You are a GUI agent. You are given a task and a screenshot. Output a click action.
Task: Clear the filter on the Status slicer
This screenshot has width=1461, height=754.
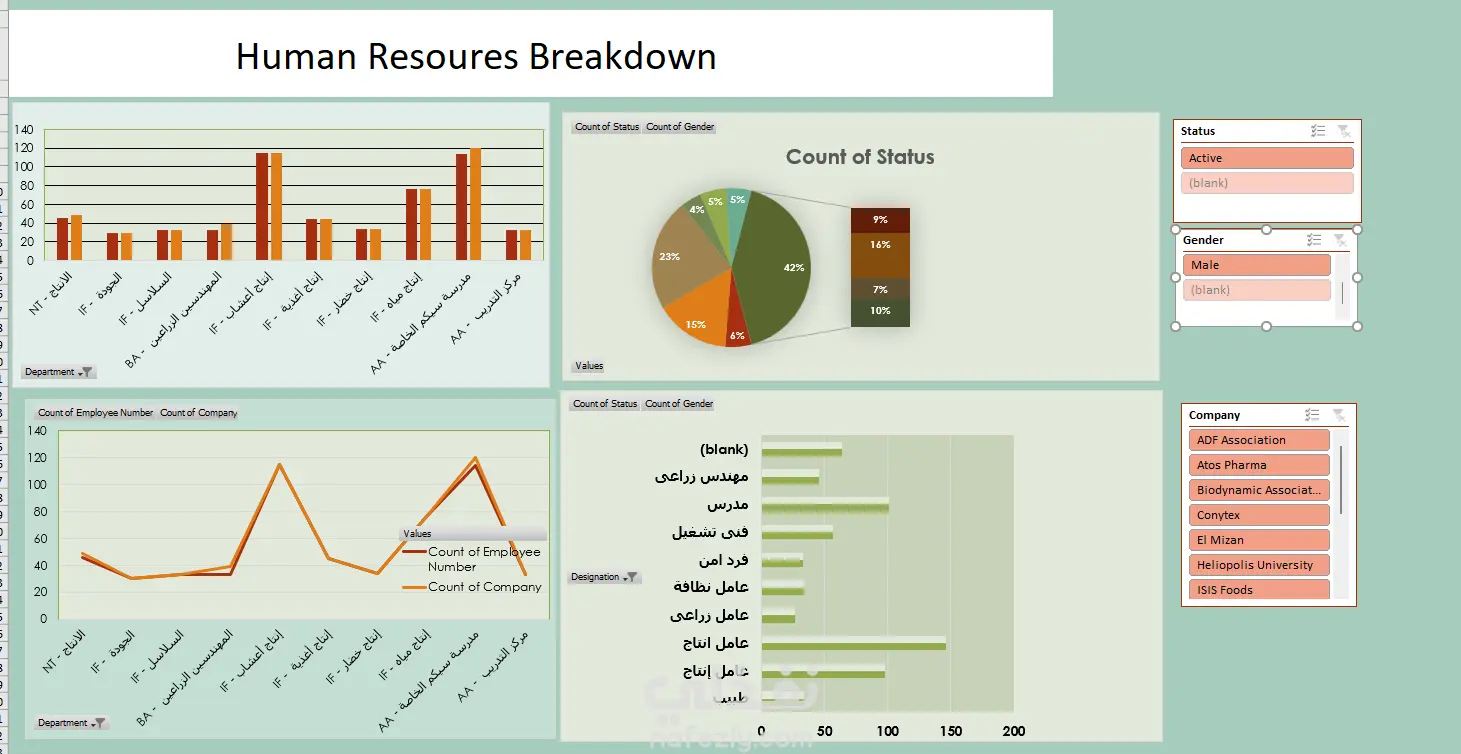pos(1343,131)
